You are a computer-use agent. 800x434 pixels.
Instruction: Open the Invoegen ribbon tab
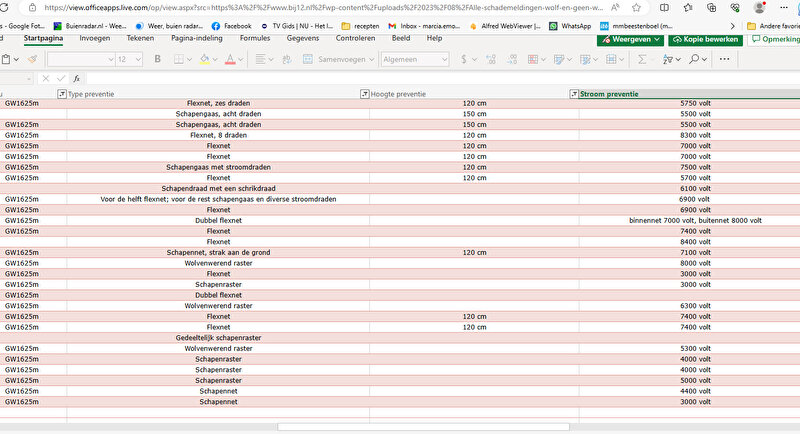pyautogui.click(x=94, y=38)
